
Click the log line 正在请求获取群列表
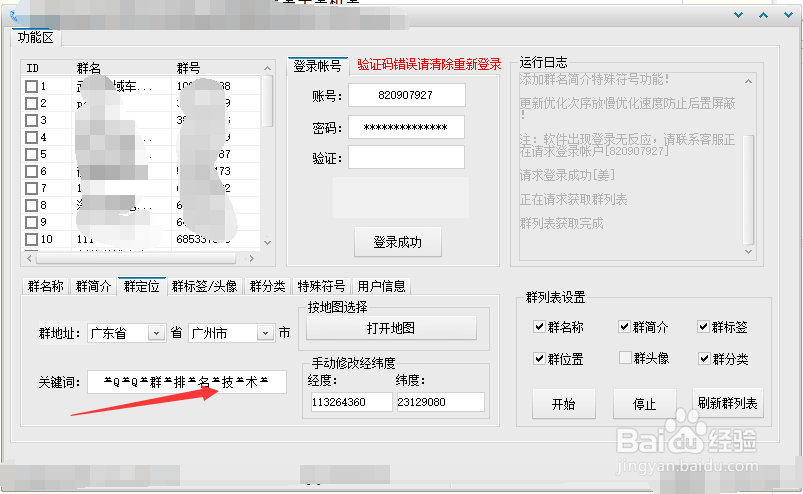pyautogui.click(x=574, y=200)
